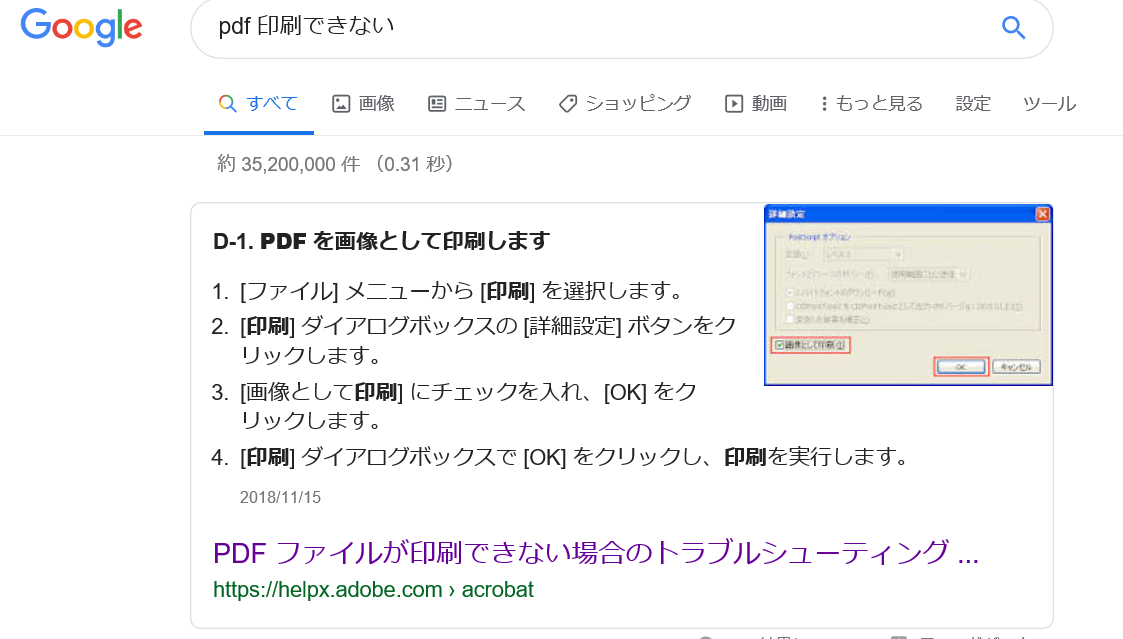
Task: Open the PDF トラブルシューティング result link
Action: coord(594,552)
